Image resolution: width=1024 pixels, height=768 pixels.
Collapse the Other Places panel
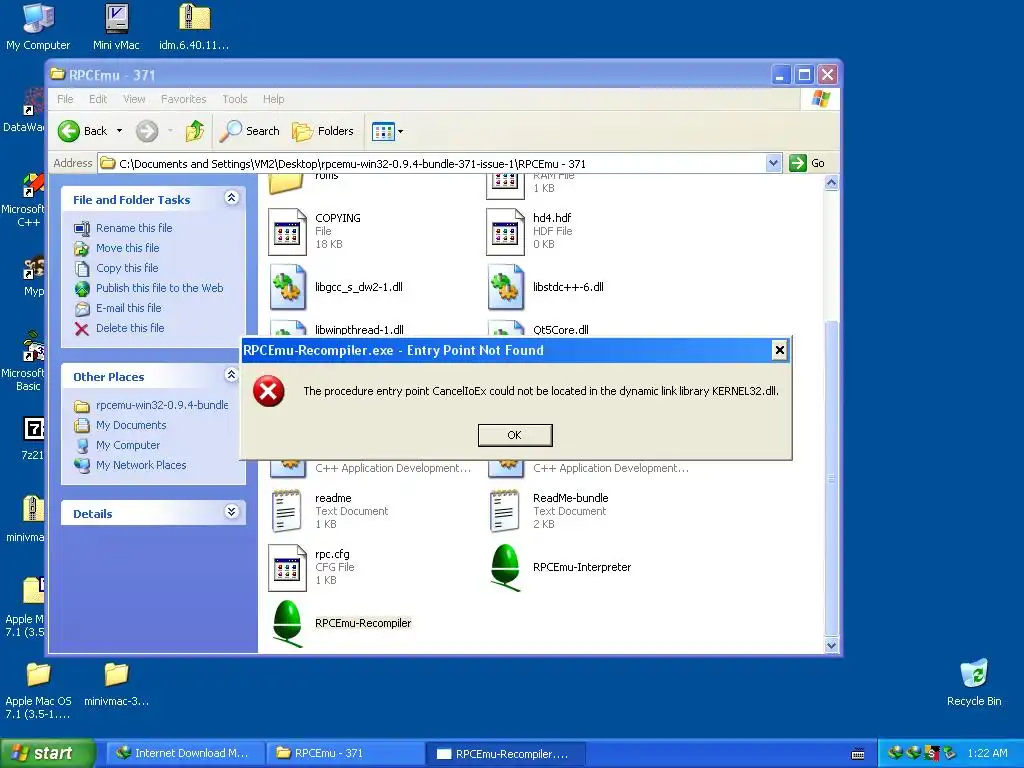pos(231,375)
